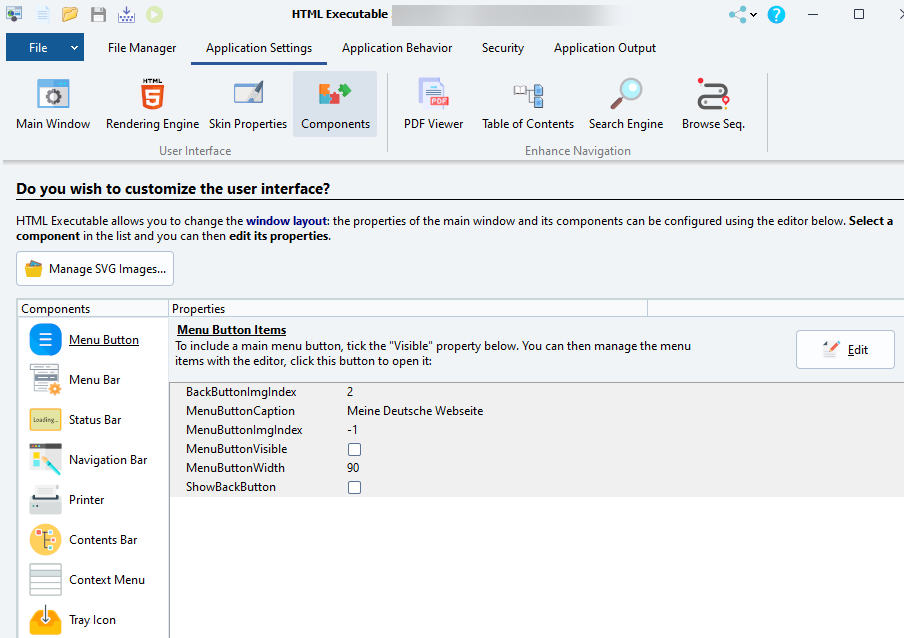Select the Rendering Engine icon
This screenshot has height=638, width=904.
pyautogui.click(x=152, y=105)
